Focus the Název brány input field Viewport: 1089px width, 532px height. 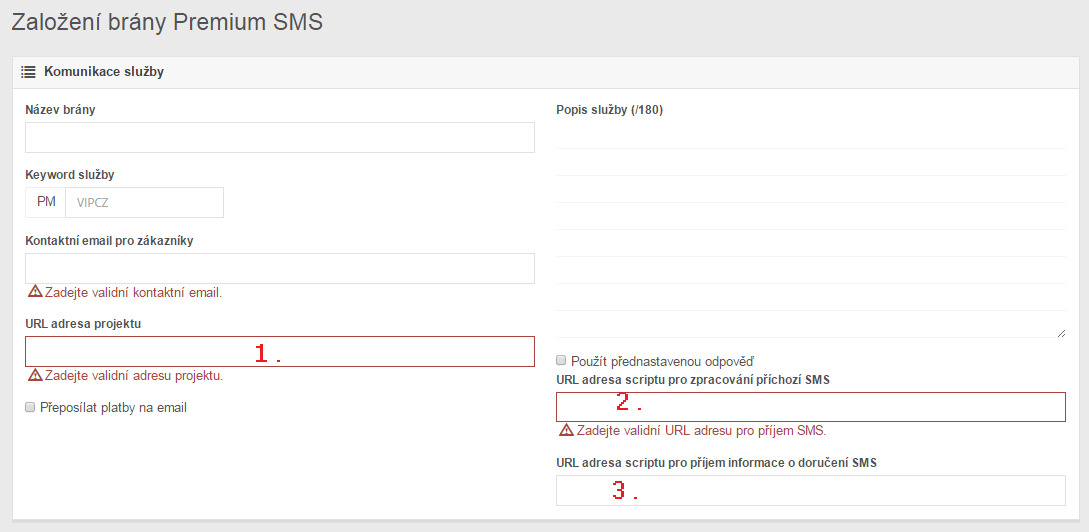[x=280, y=137]
